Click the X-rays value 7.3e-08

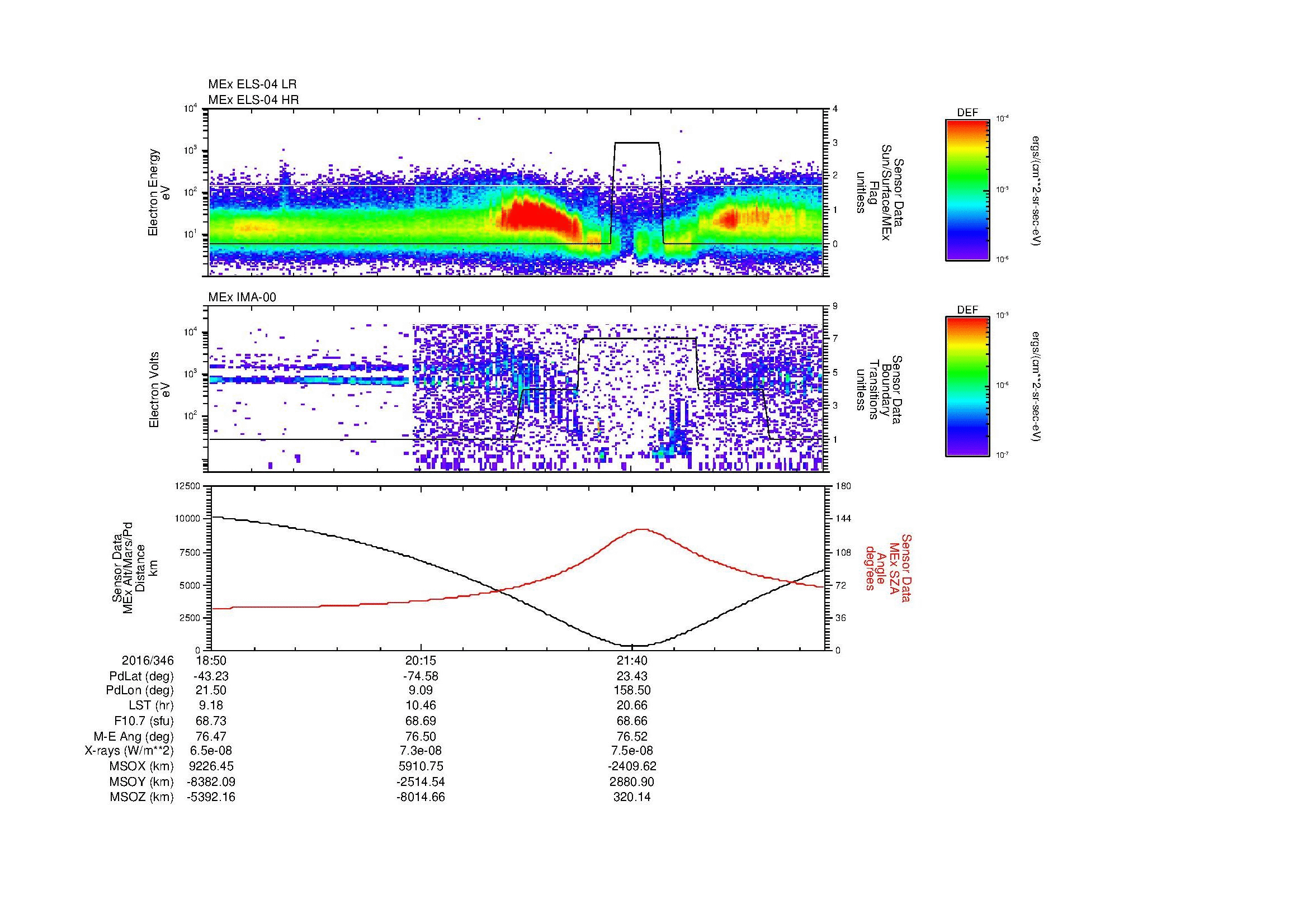coord(421,751)
